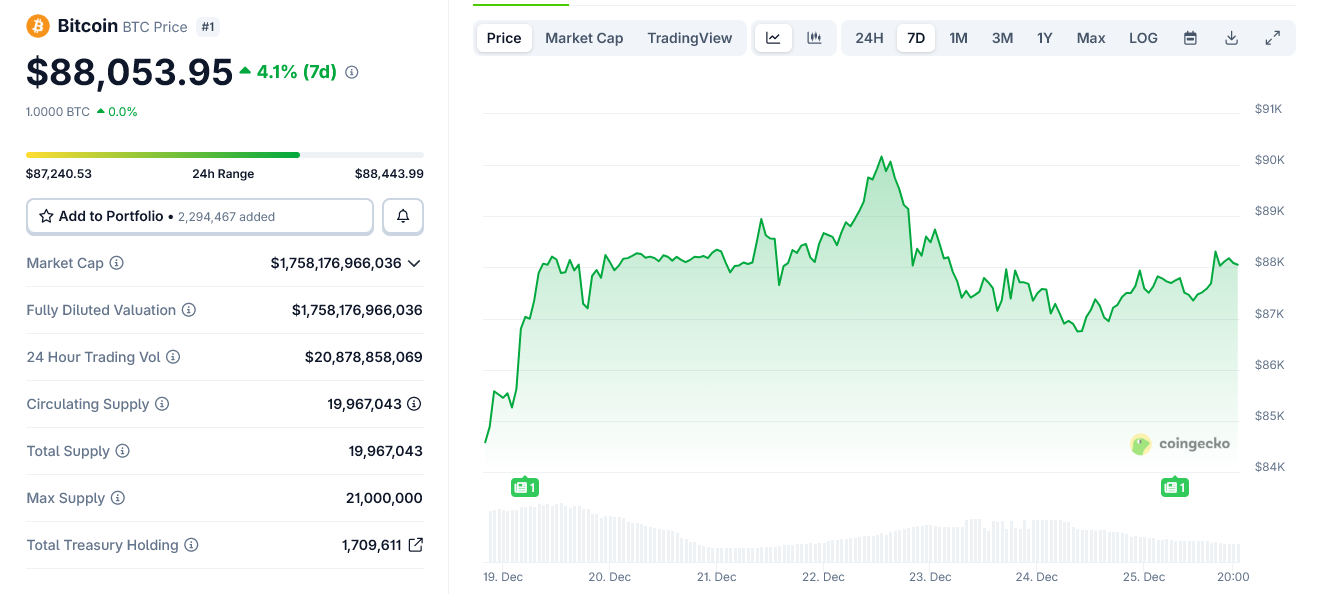Click the green event marker near 19 Dec
Image resolution: width=1328 pixels, height=594 pixels.
[524, 486]
